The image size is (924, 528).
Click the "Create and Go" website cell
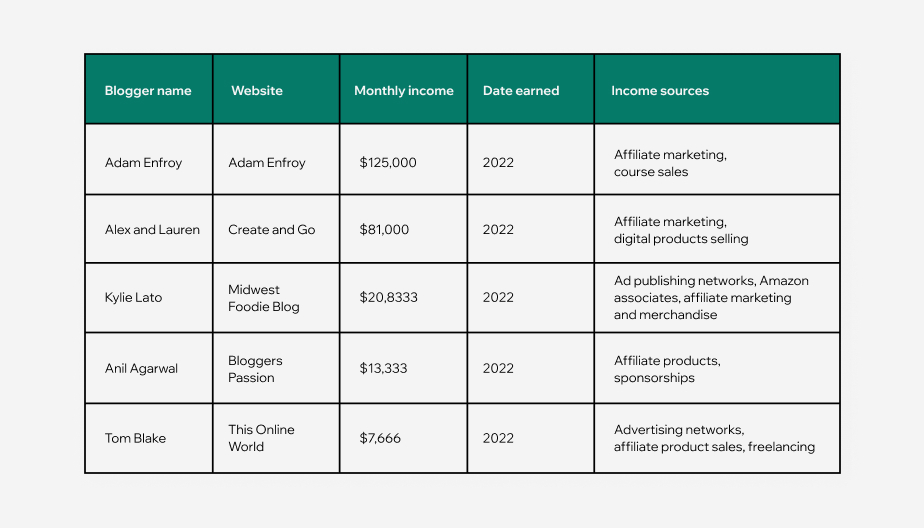pos(271,230)
